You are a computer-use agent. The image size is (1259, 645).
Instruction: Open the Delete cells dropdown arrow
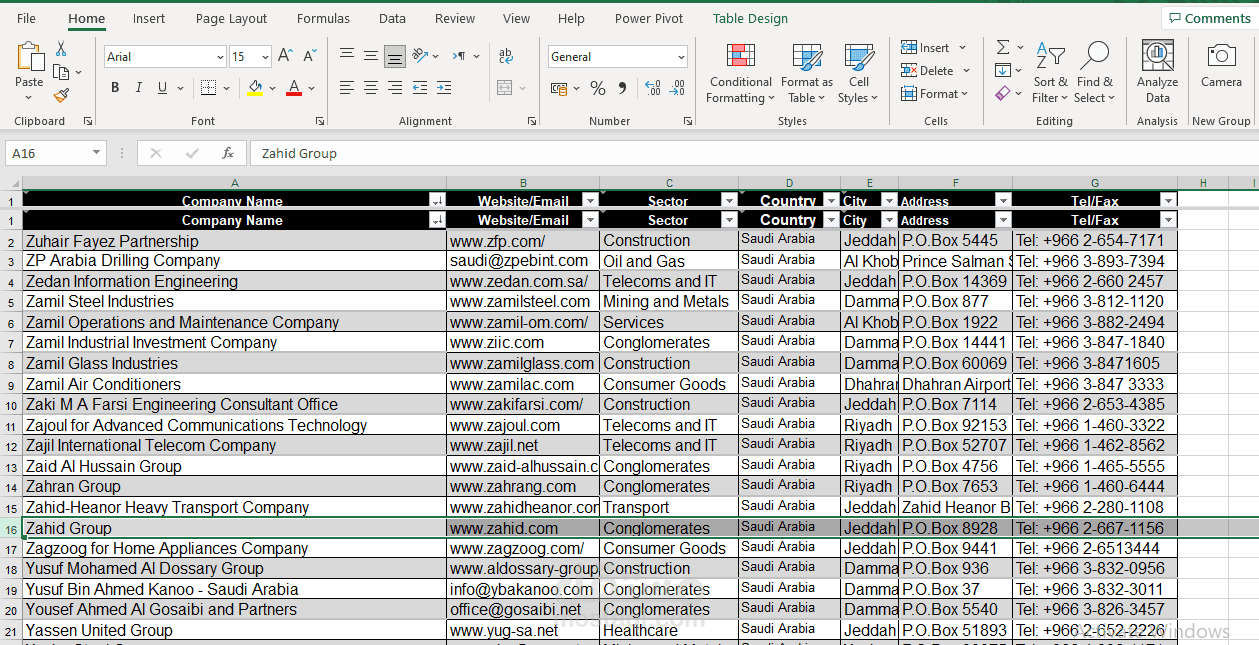point(966,70)
